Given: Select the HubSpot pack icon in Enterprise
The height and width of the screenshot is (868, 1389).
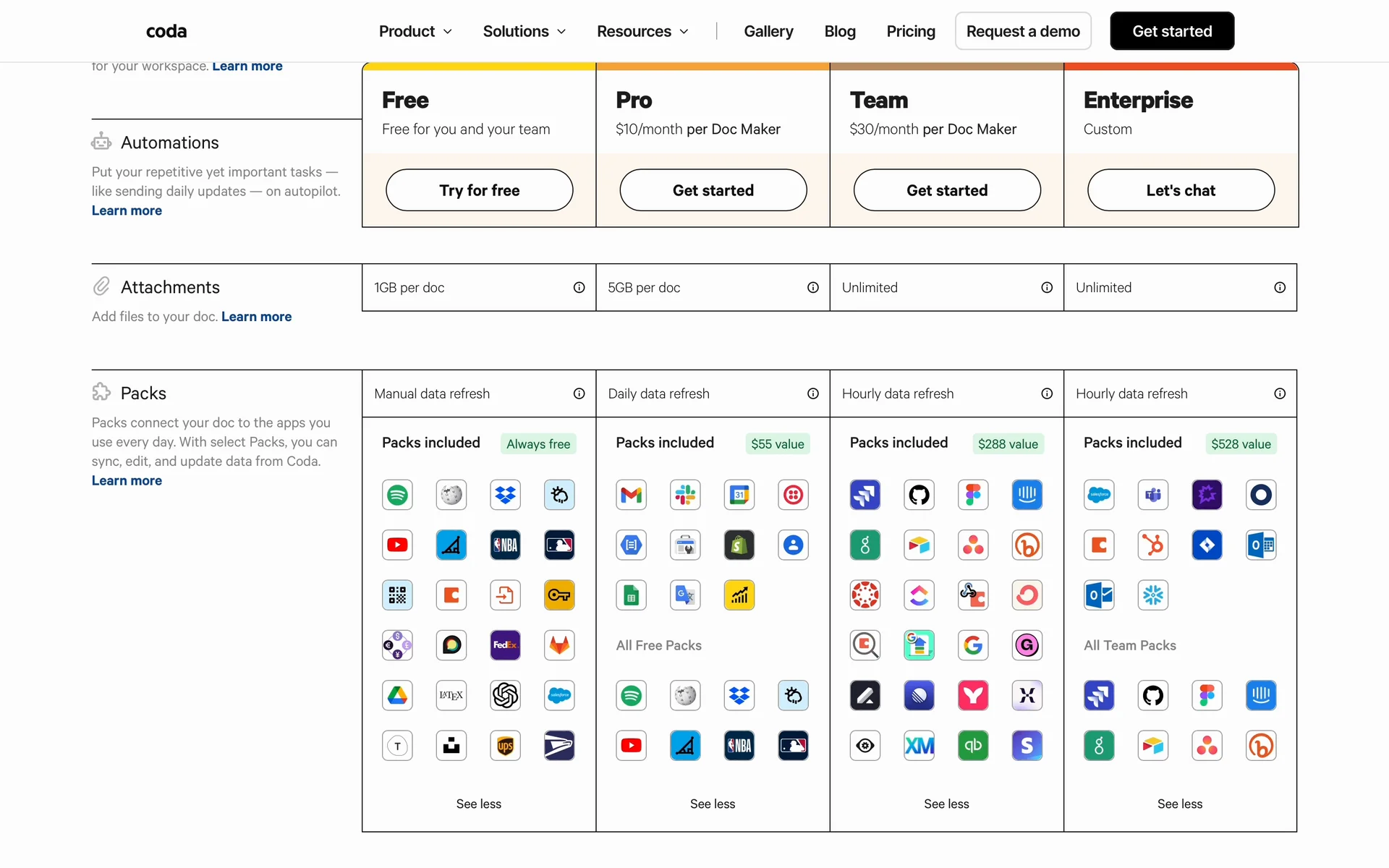Looking at the screenshot, I should click(1152, 545).
